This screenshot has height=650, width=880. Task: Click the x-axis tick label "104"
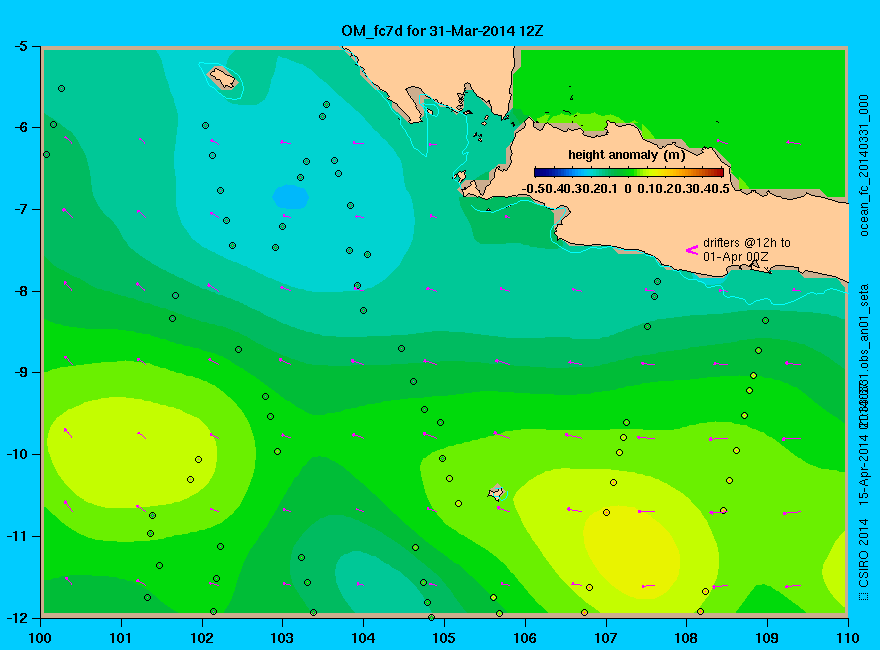363,638
